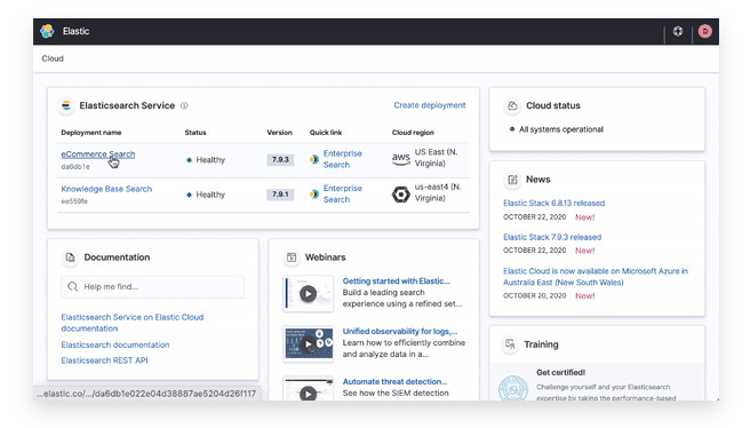Open Enterprise Search for eCommerce Search row

(x=342, y=159)
